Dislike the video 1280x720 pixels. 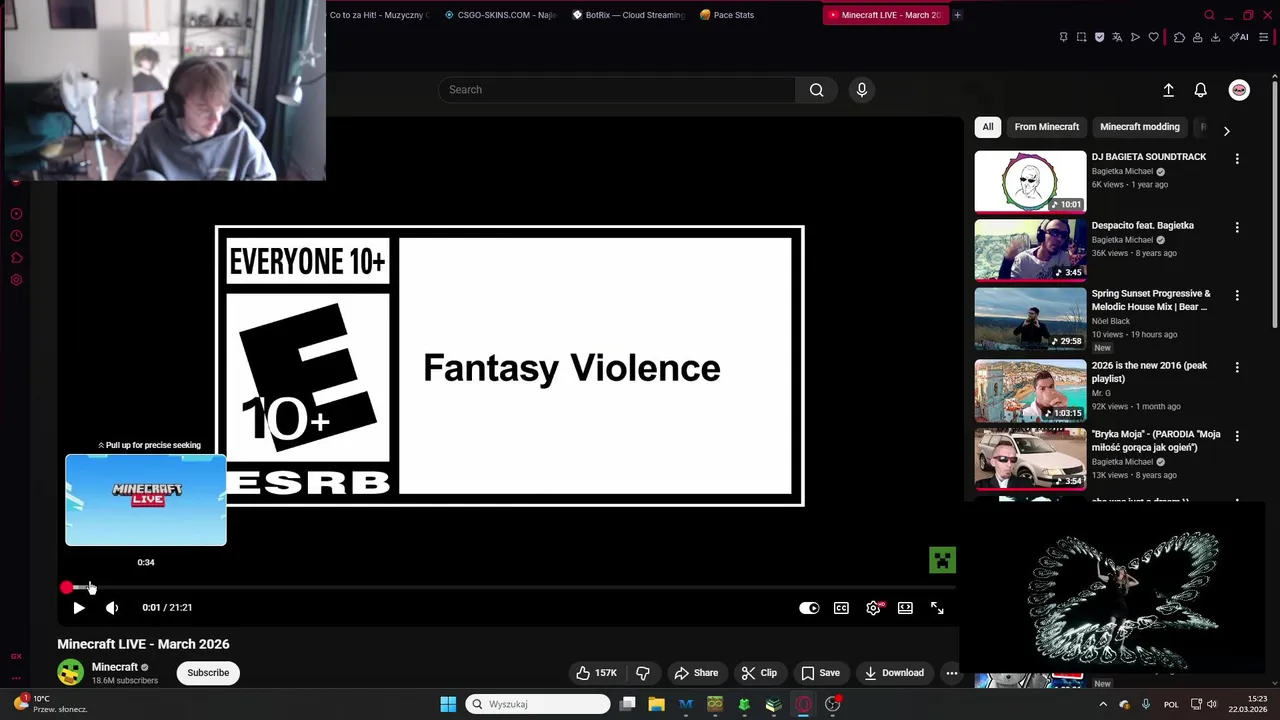tap(643, 673)
